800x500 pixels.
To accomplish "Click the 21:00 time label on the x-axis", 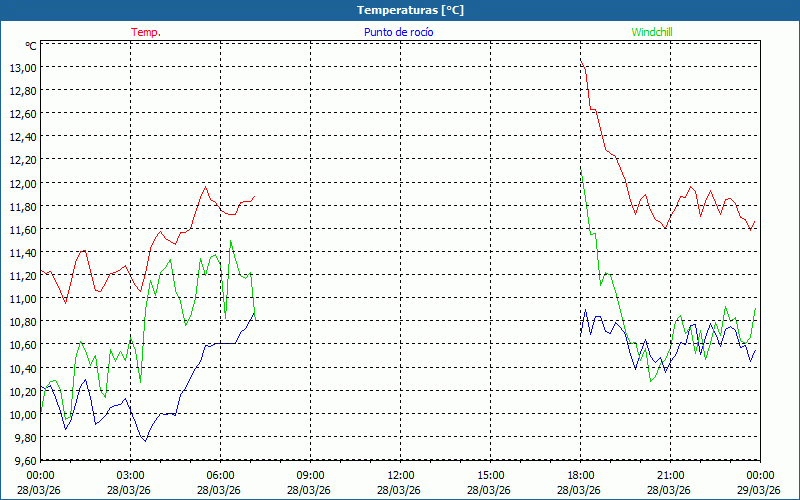I will pos(670,475).
